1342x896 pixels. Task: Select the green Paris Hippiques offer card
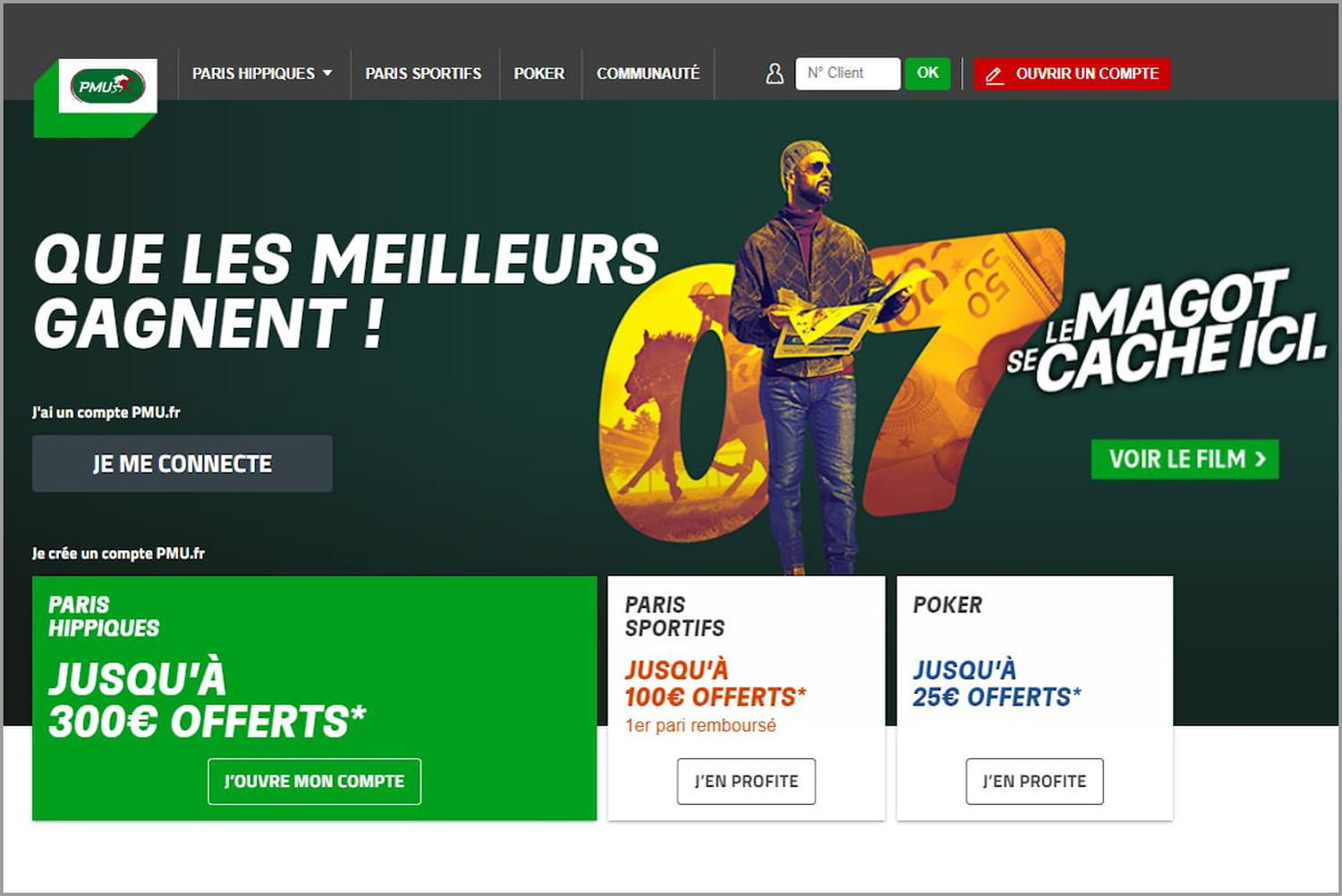[314, 697]
